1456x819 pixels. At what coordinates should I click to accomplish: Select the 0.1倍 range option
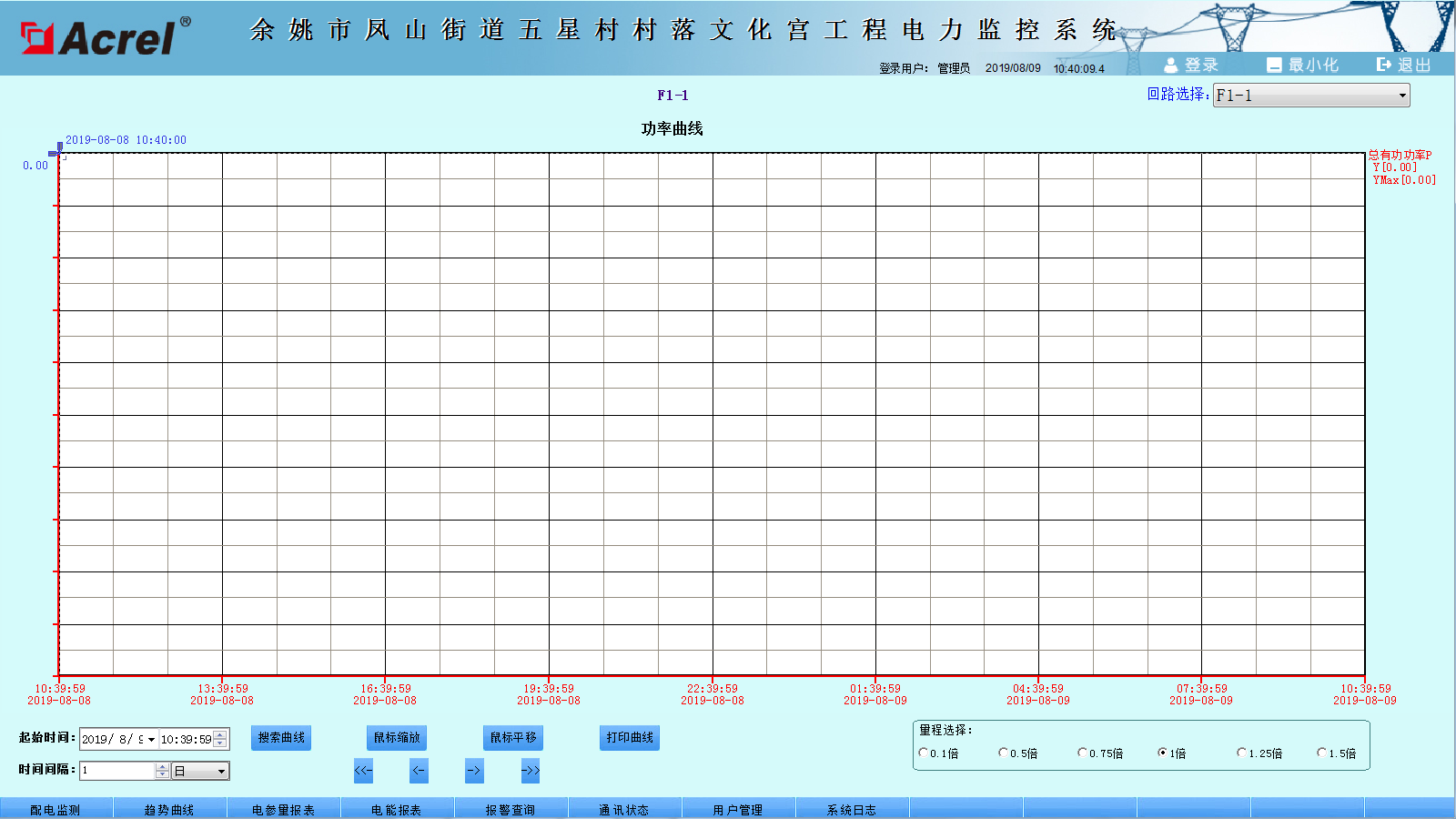pos(924,753)
